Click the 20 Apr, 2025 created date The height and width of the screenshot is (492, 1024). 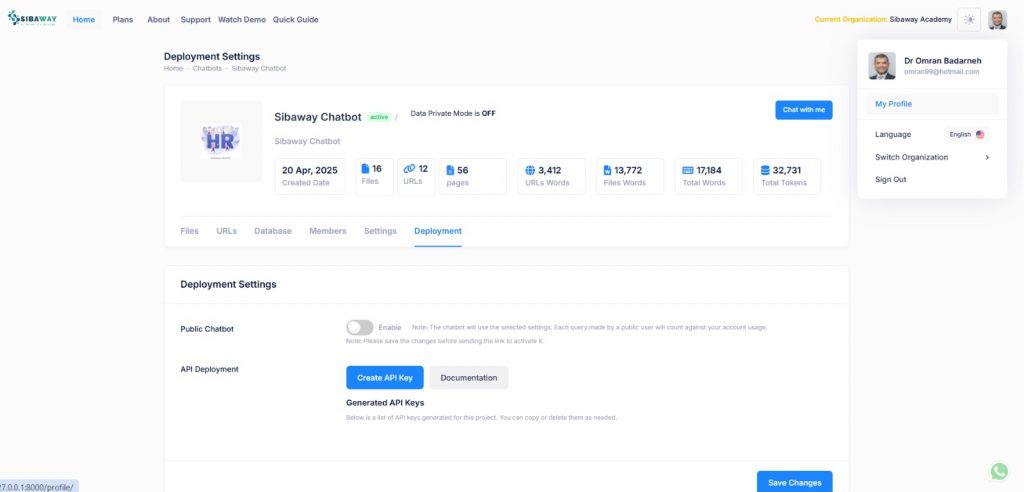pyautogui.click(x=310, y=171)
